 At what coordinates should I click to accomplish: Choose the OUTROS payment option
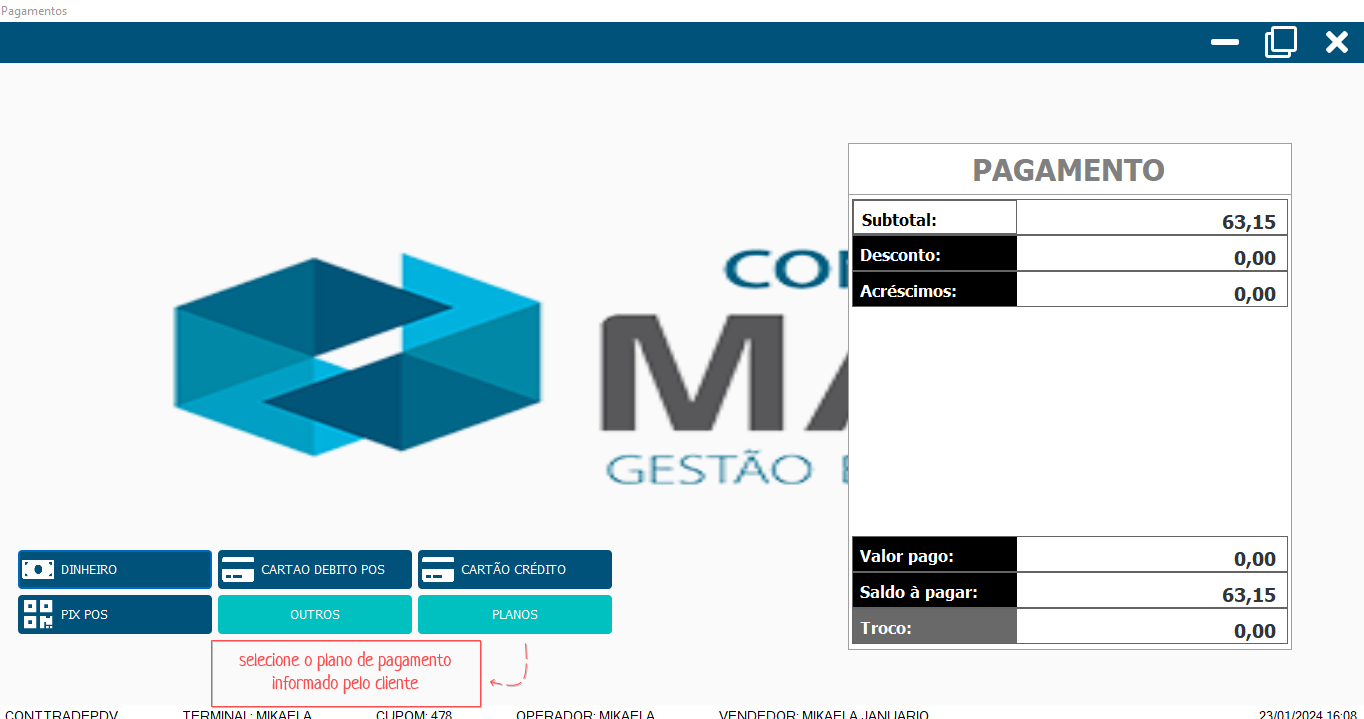click(x=315, y=615)
